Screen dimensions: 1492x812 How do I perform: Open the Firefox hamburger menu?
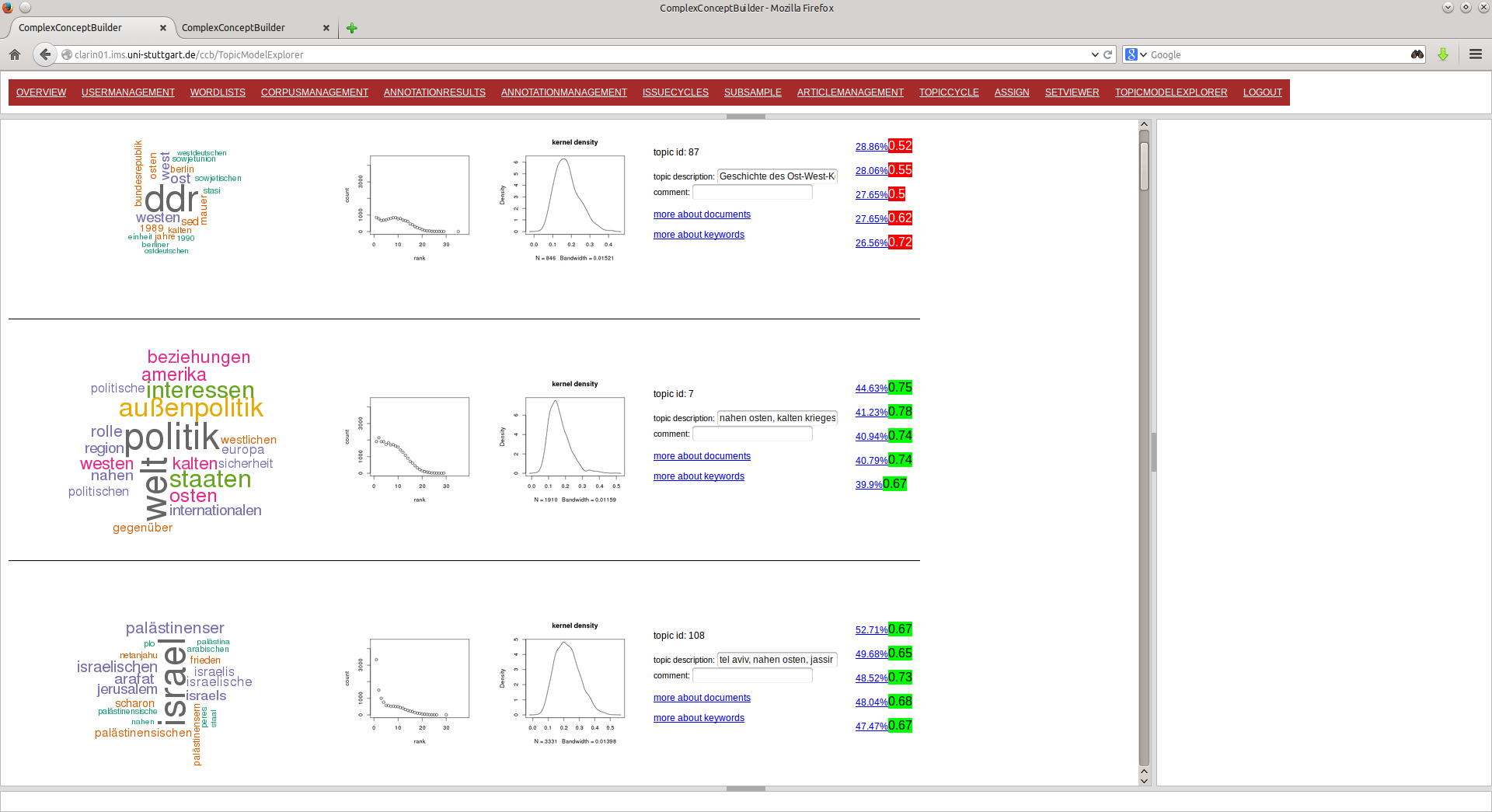tap(1476, 54)
